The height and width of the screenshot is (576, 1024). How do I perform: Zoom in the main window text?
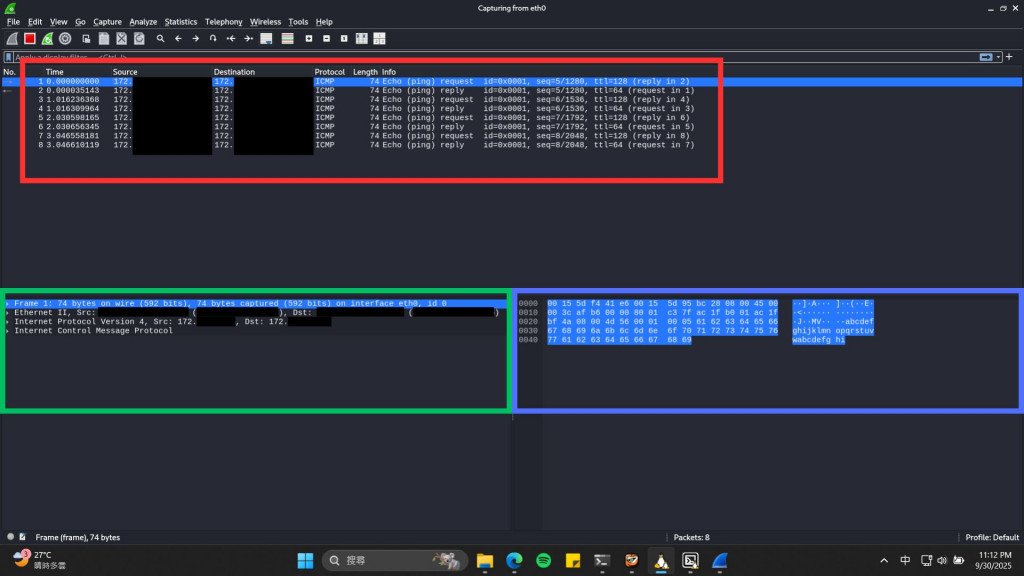point(309,39)
